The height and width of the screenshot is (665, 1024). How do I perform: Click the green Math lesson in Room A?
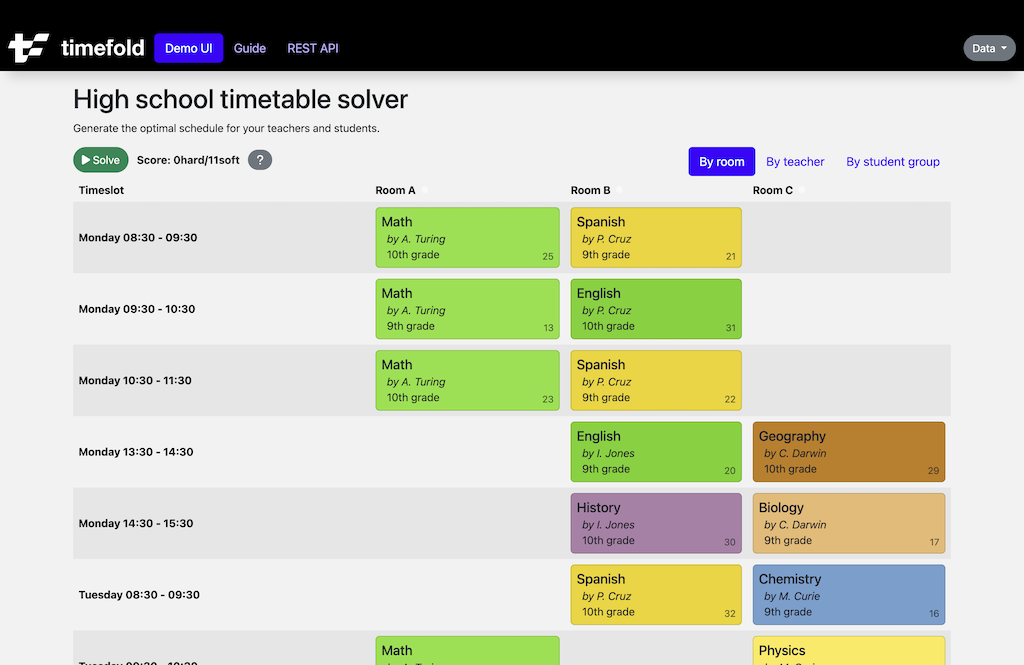pos(466,237)
